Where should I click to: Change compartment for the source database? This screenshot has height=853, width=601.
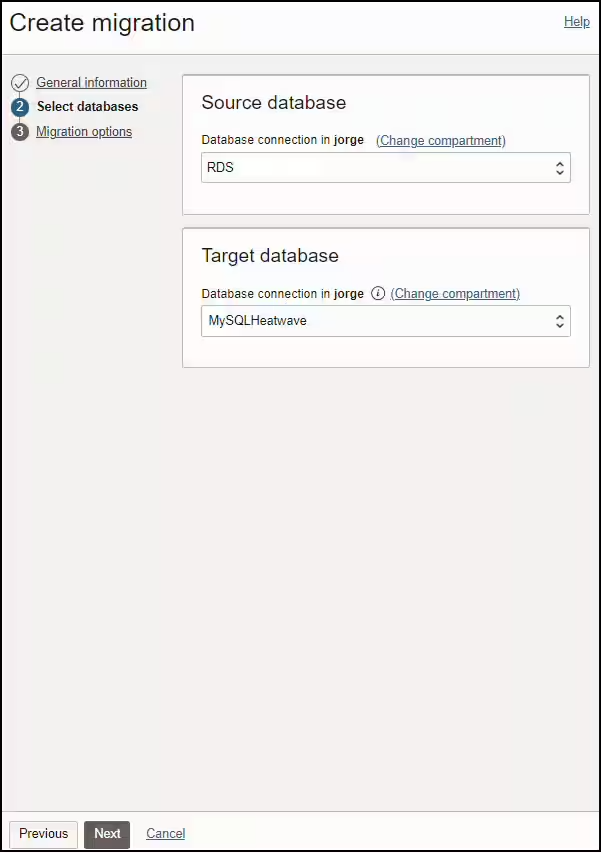pyautogui.click(x=440, y=140)
